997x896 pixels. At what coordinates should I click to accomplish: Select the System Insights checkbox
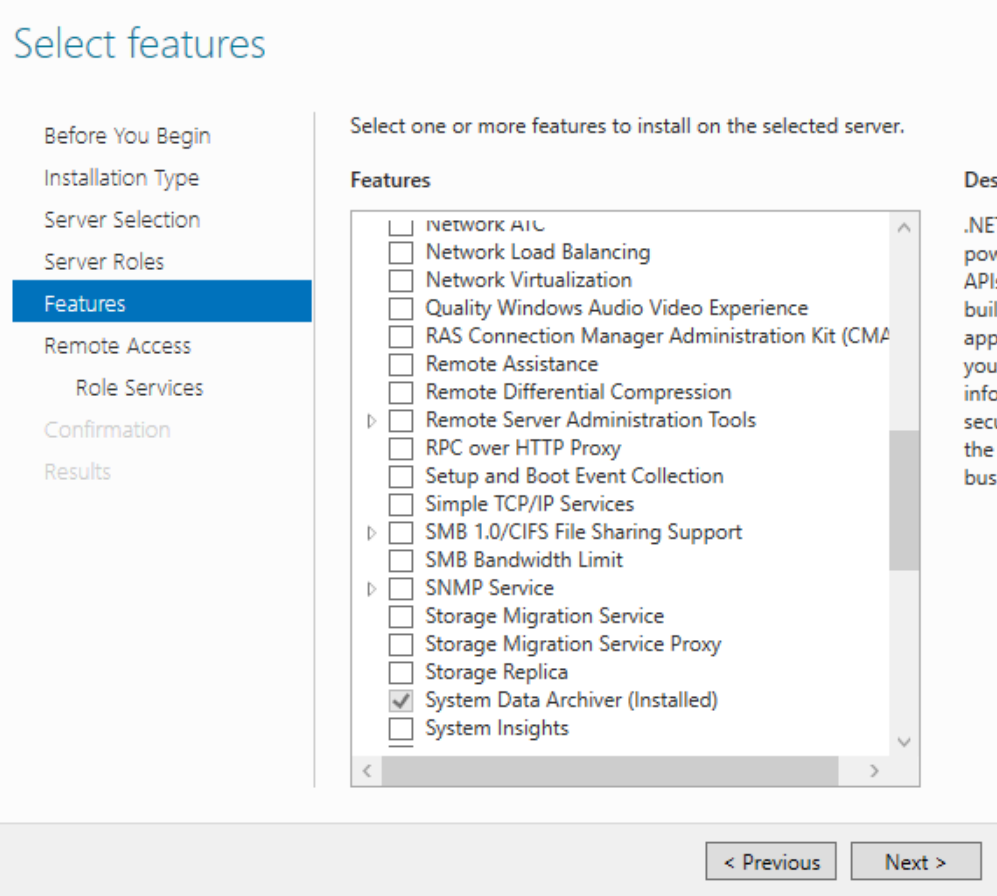click(x=400, y=729)
